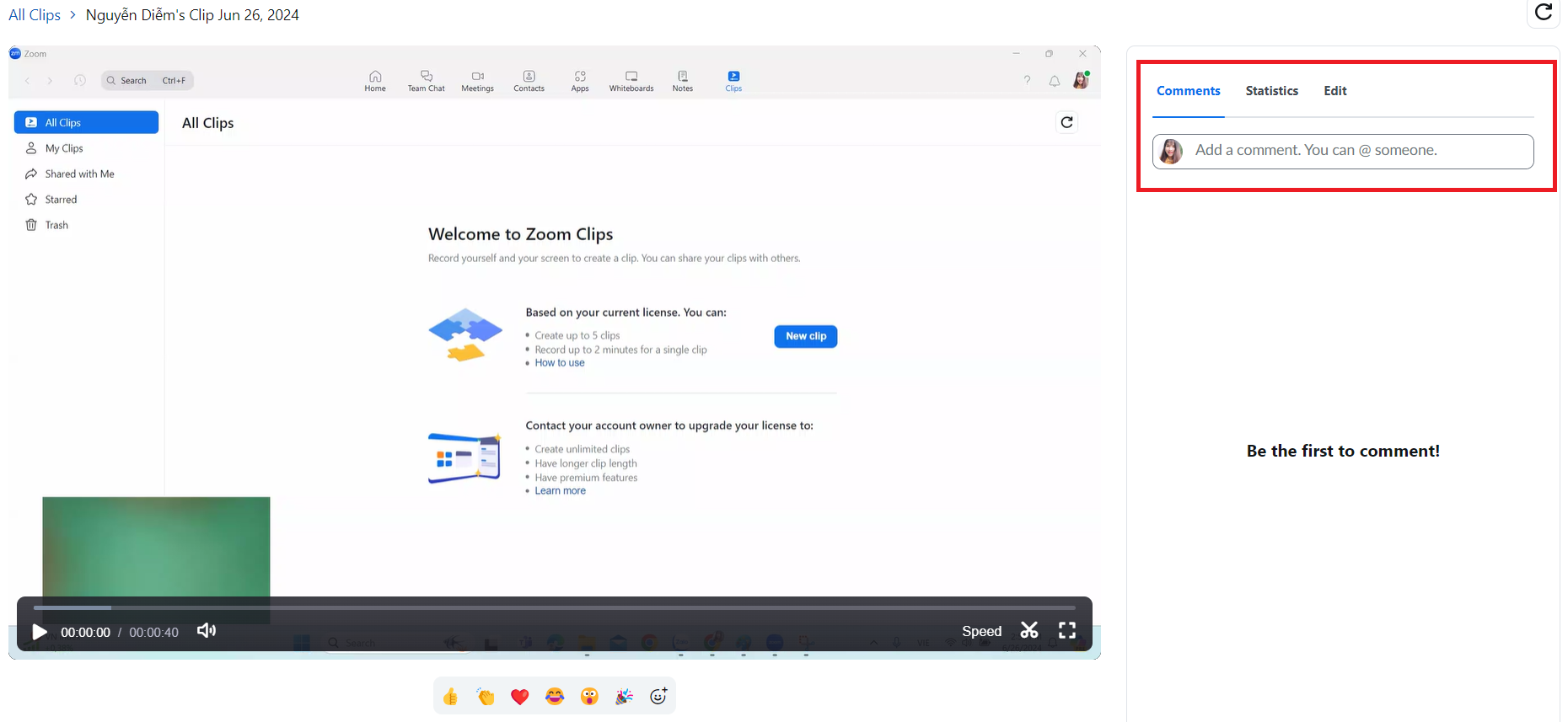Screen dimensions: 1568x722
Task: Mute the clip audio
Action: coord(207,631)
